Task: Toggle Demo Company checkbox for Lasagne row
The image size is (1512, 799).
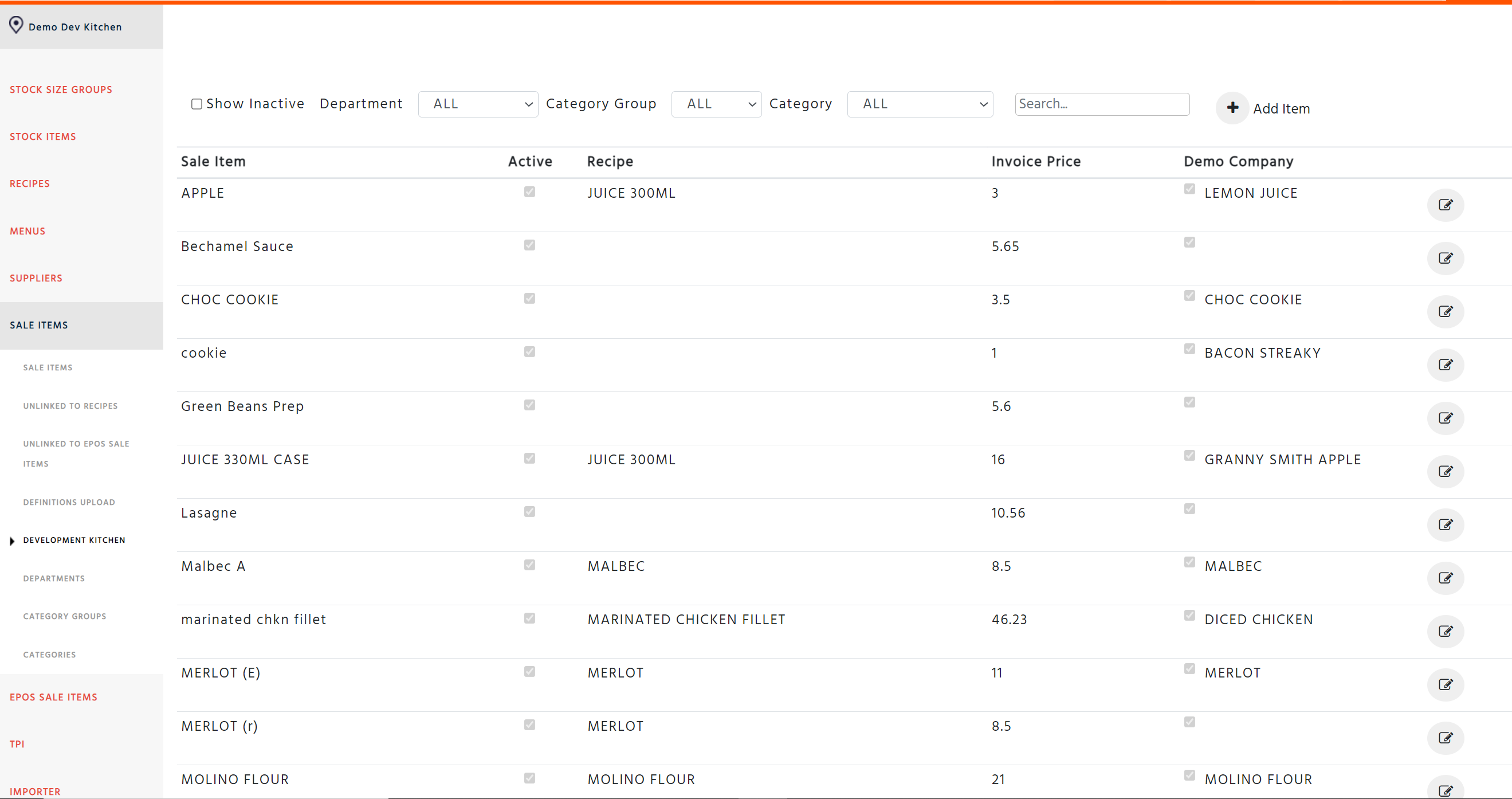Action: (1189, 508)
